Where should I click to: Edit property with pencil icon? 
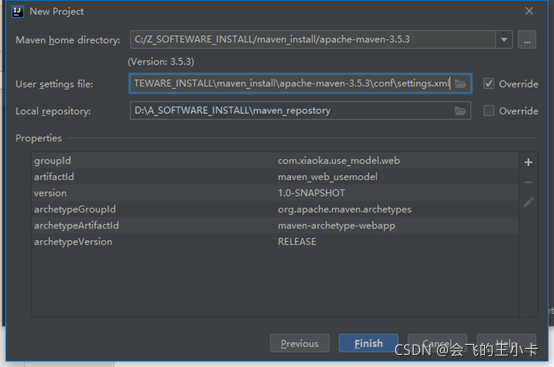click(528, 202)
